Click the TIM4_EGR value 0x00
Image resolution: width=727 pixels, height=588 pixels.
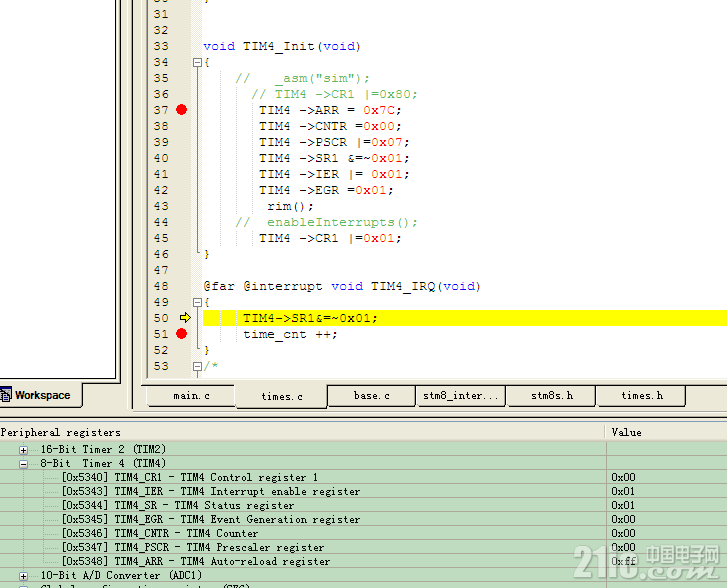[623, 519]
